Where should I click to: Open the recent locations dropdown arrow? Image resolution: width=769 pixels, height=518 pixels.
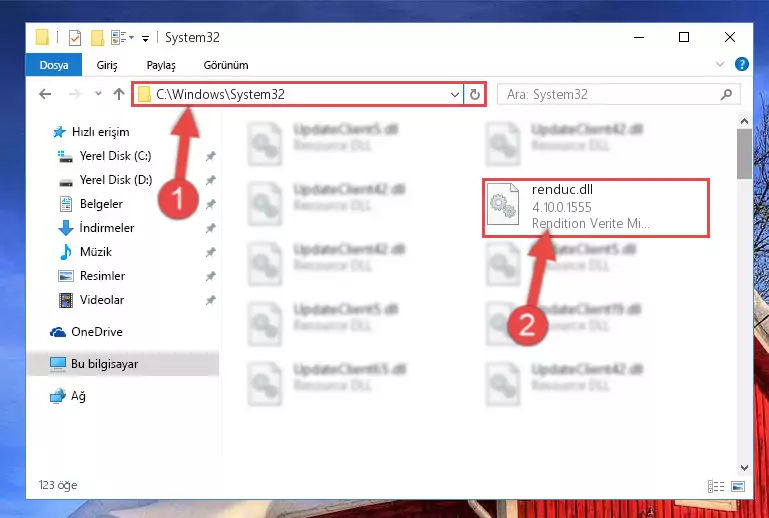tap(98, 94)
